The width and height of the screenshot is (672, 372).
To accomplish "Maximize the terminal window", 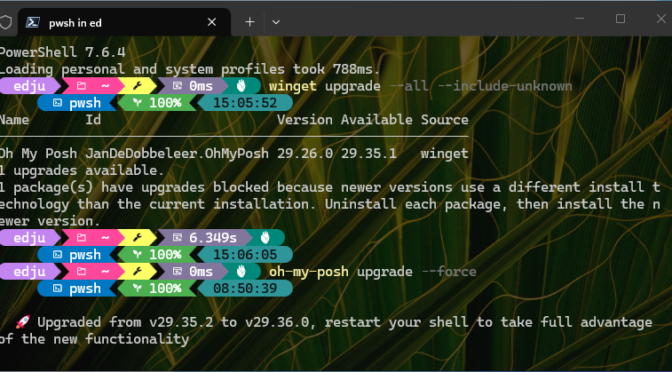I will [x=620, y=18].
